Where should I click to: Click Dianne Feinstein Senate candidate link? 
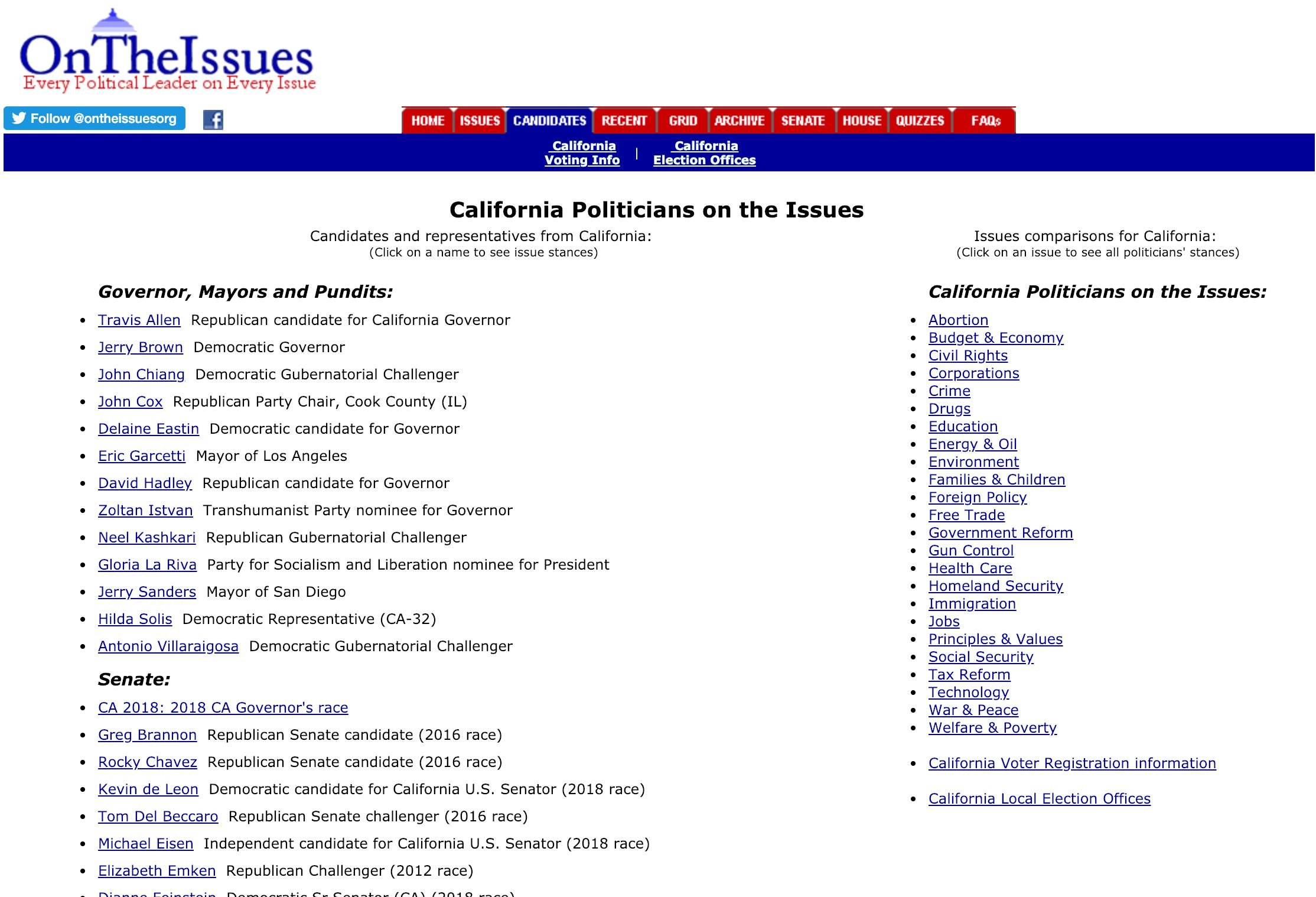click(155, 892)
